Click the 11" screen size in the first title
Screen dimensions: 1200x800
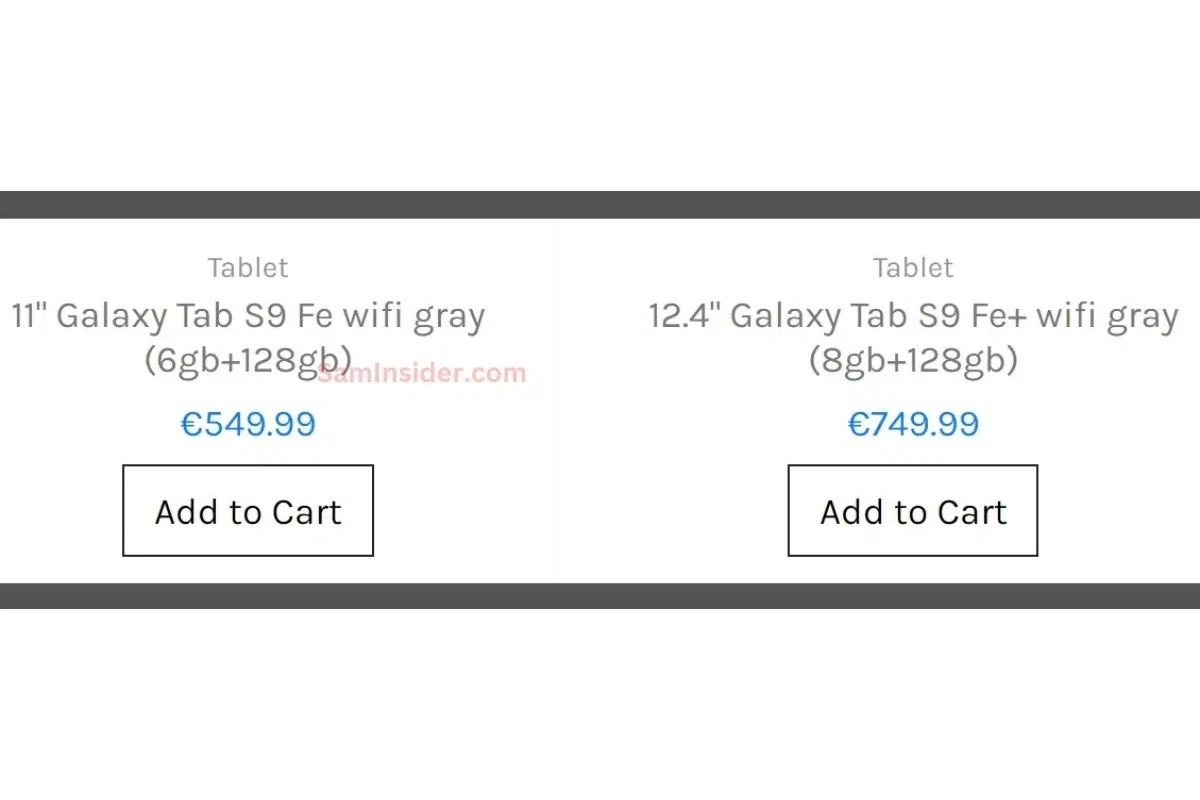28,317
